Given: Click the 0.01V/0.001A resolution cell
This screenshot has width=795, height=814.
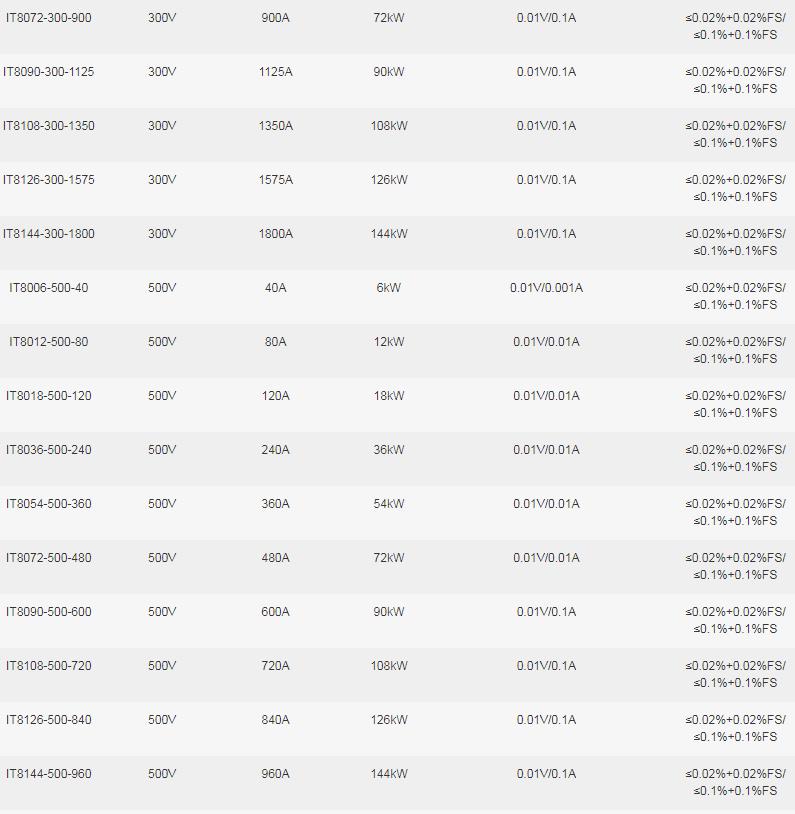Looking at the screenshot, I should point(546,288).
